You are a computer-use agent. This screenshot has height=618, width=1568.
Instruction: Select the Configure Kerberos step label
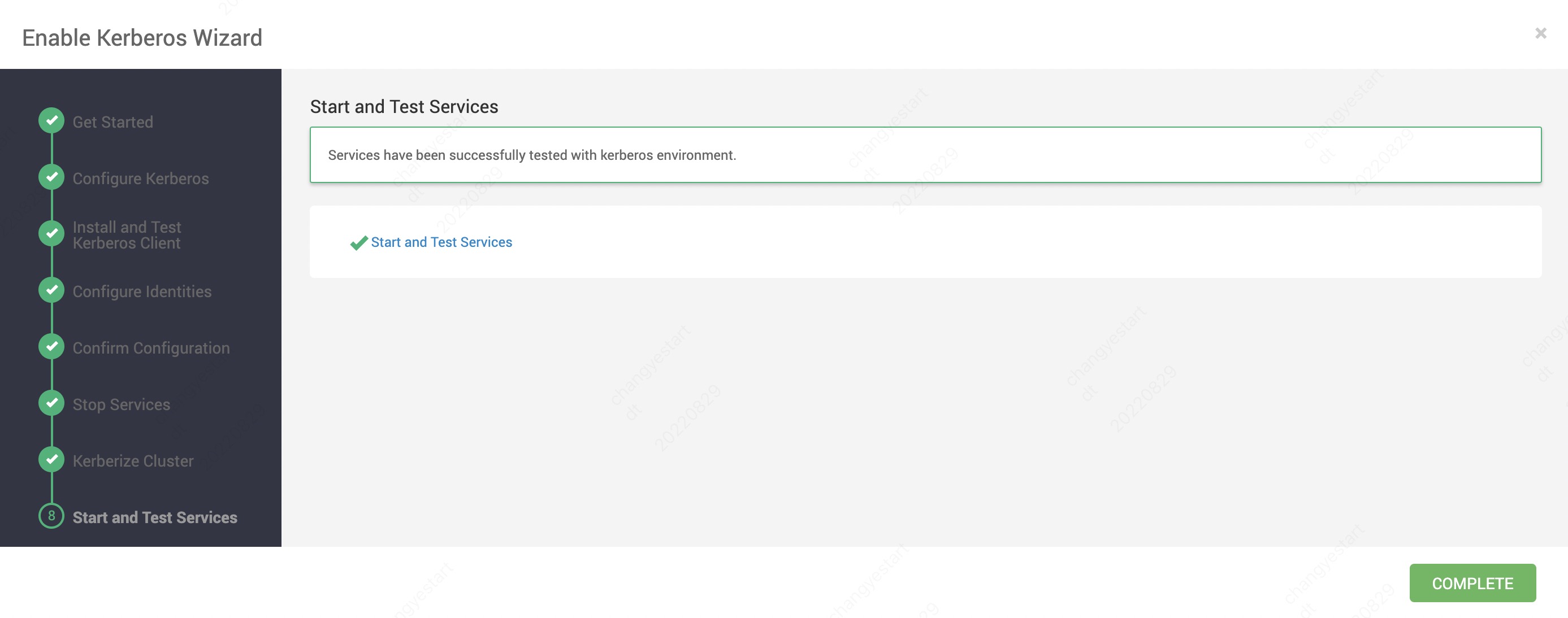141,179
